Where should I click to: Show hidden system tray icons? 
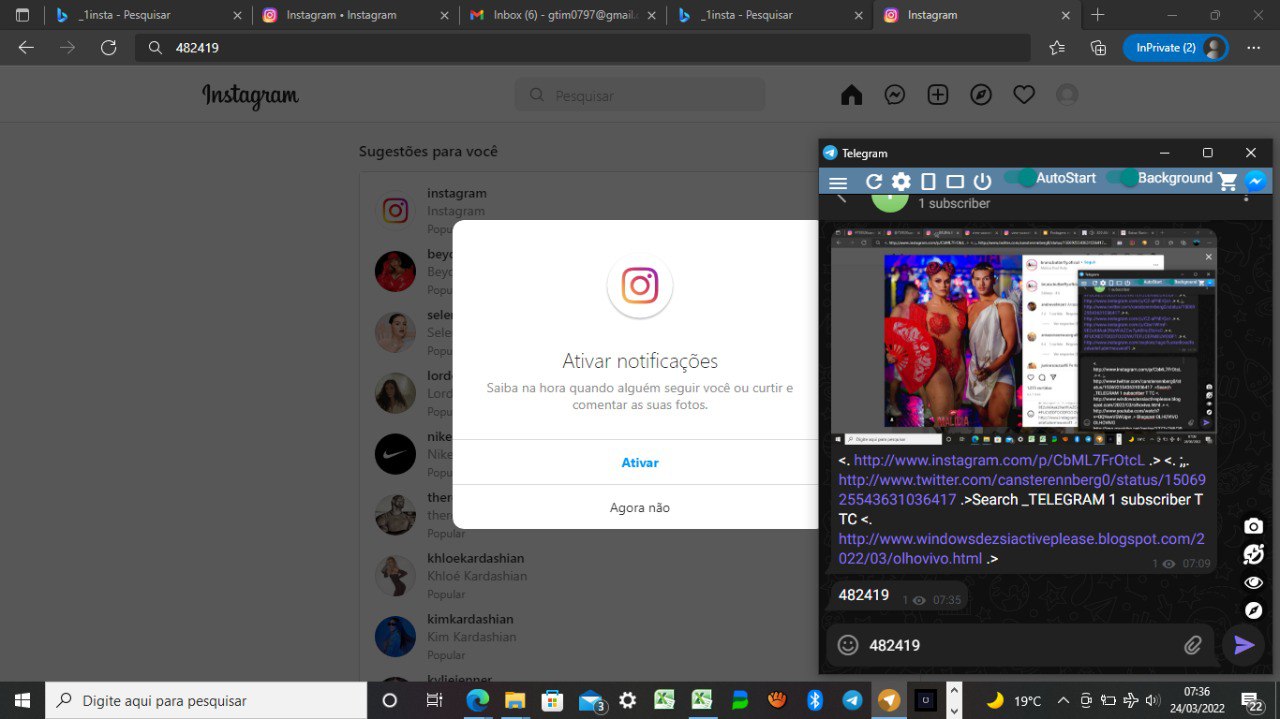click(x=1062, y=700)
